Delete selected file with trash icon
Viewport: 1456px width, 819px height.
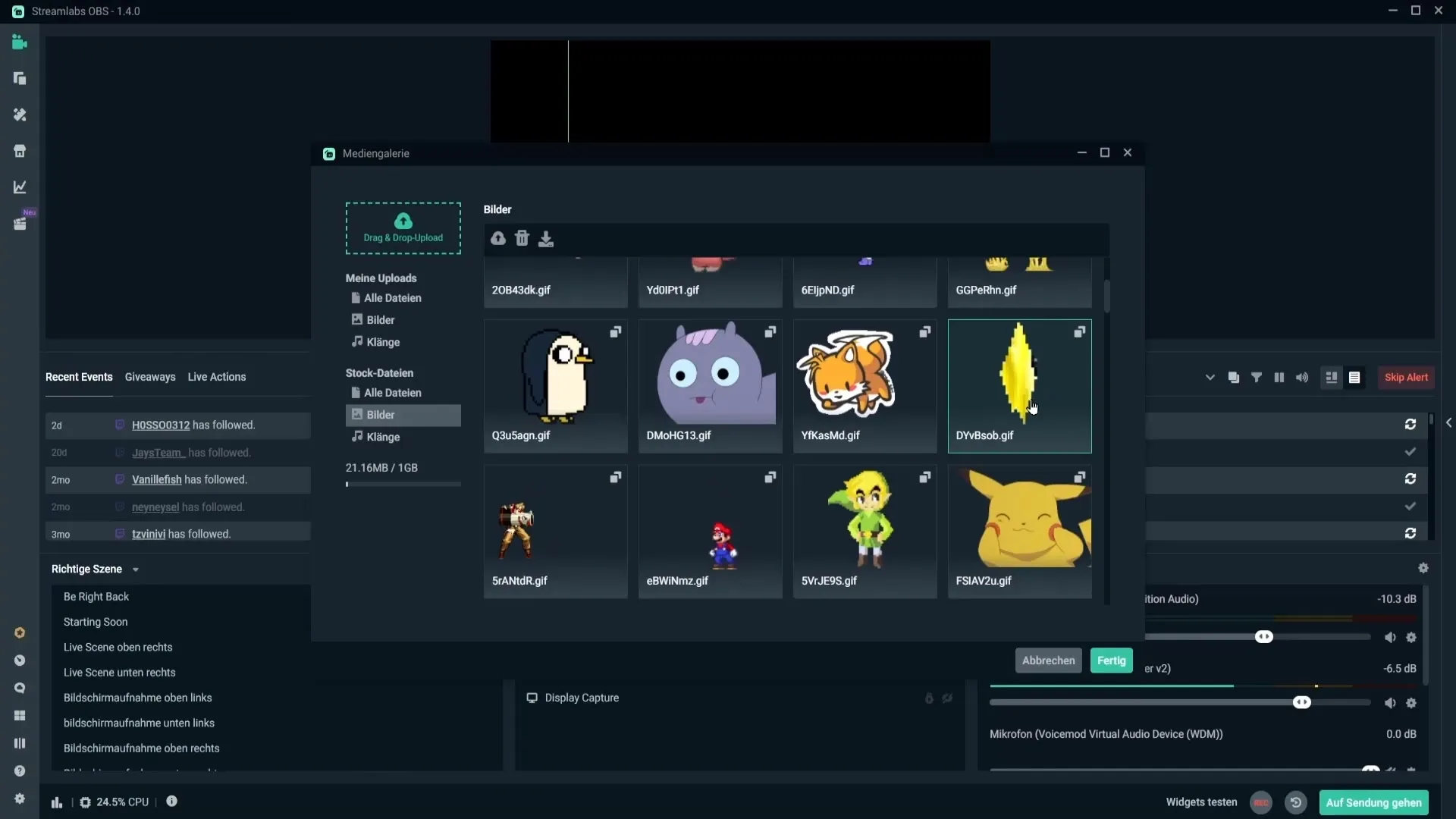pyautogui.click(x=522, y=238)
